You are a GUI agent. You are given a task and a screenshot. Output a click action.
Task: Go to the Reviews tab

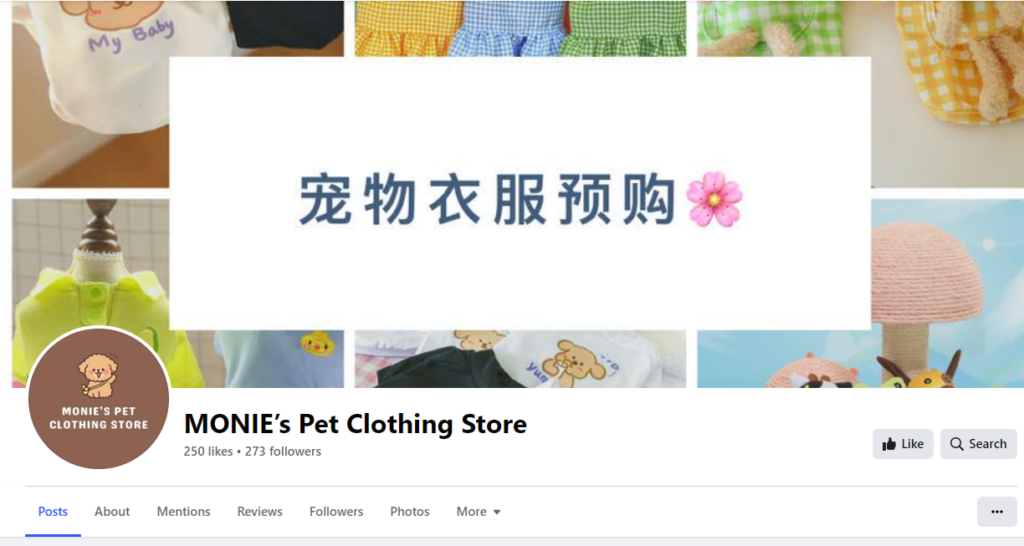point(259,511)
